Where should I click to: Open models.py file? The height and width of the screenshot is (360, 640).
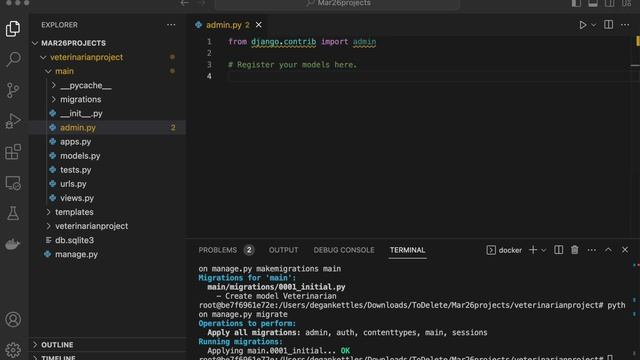pos(108,156)
